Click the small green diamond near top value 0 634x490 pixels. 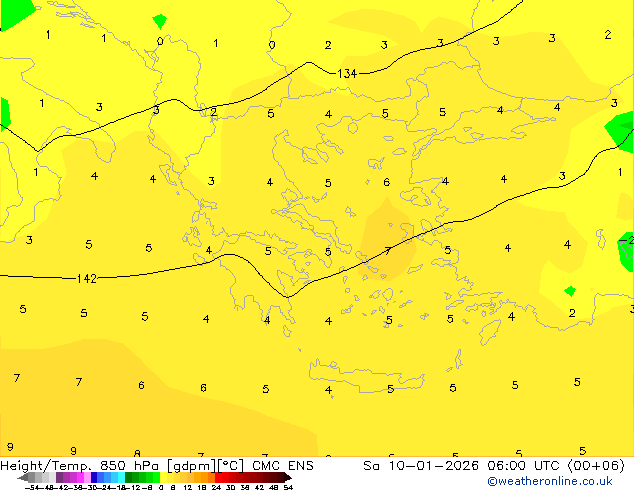(x=160, y=21)
